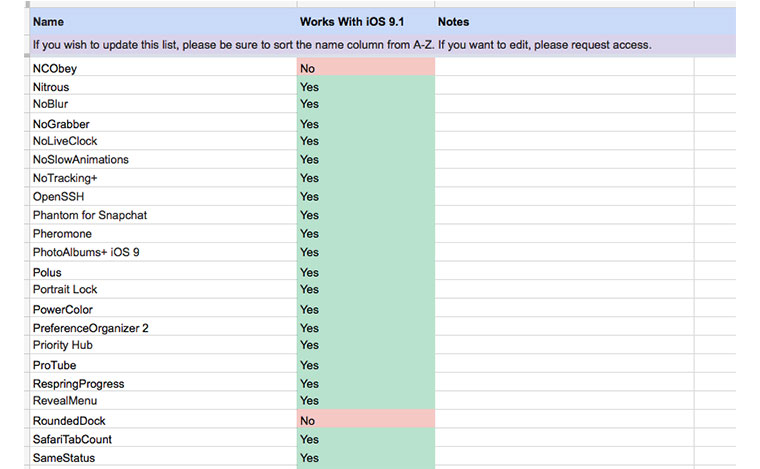The image size is (760, 469).
Task: Select the PhotoAlbums+ iOS 9 cell
Action: (163, 252)
